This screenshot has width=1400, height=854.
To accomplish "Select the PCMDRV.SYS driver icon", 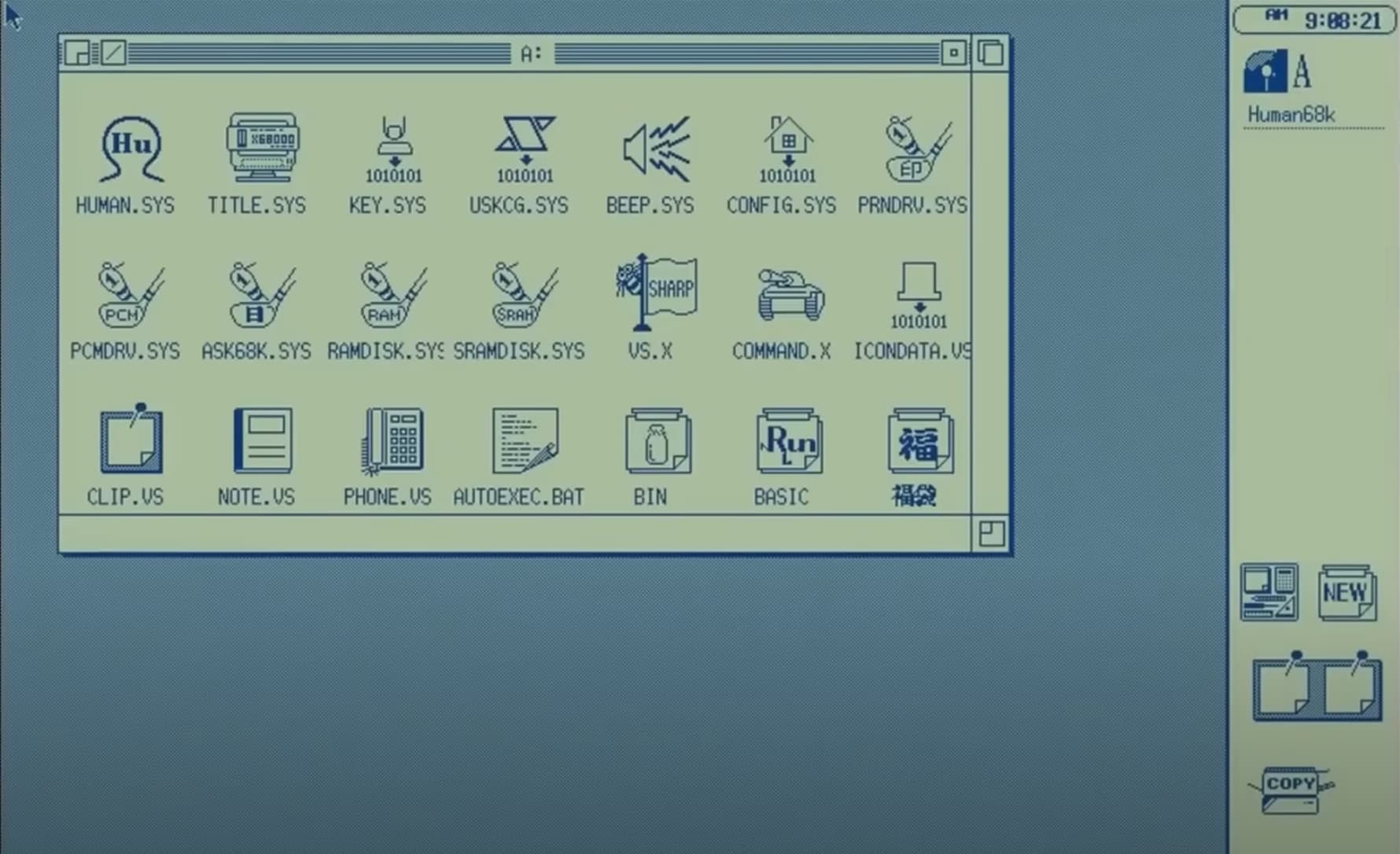I will (x=131, y=295).
